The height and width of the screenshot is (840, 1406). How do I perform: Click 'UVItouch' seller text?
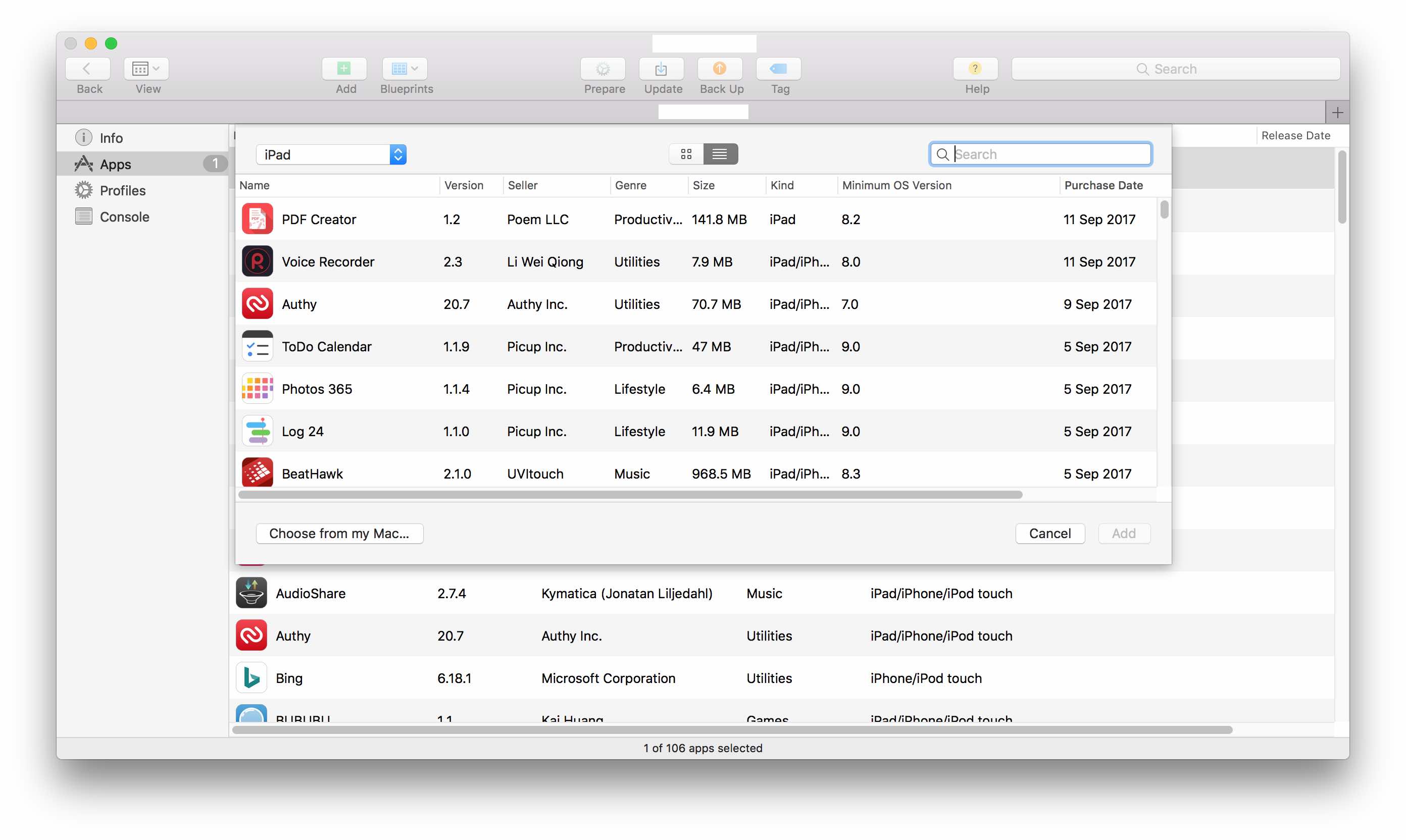[x=535, y=474]
